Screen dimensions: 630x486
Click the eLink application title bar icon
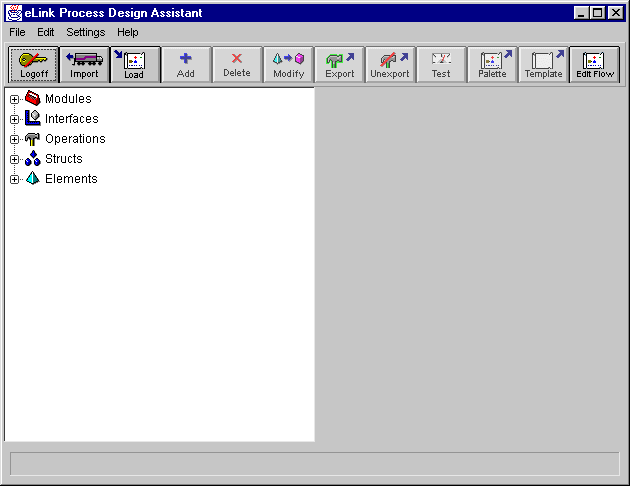(x=14, y=13)
